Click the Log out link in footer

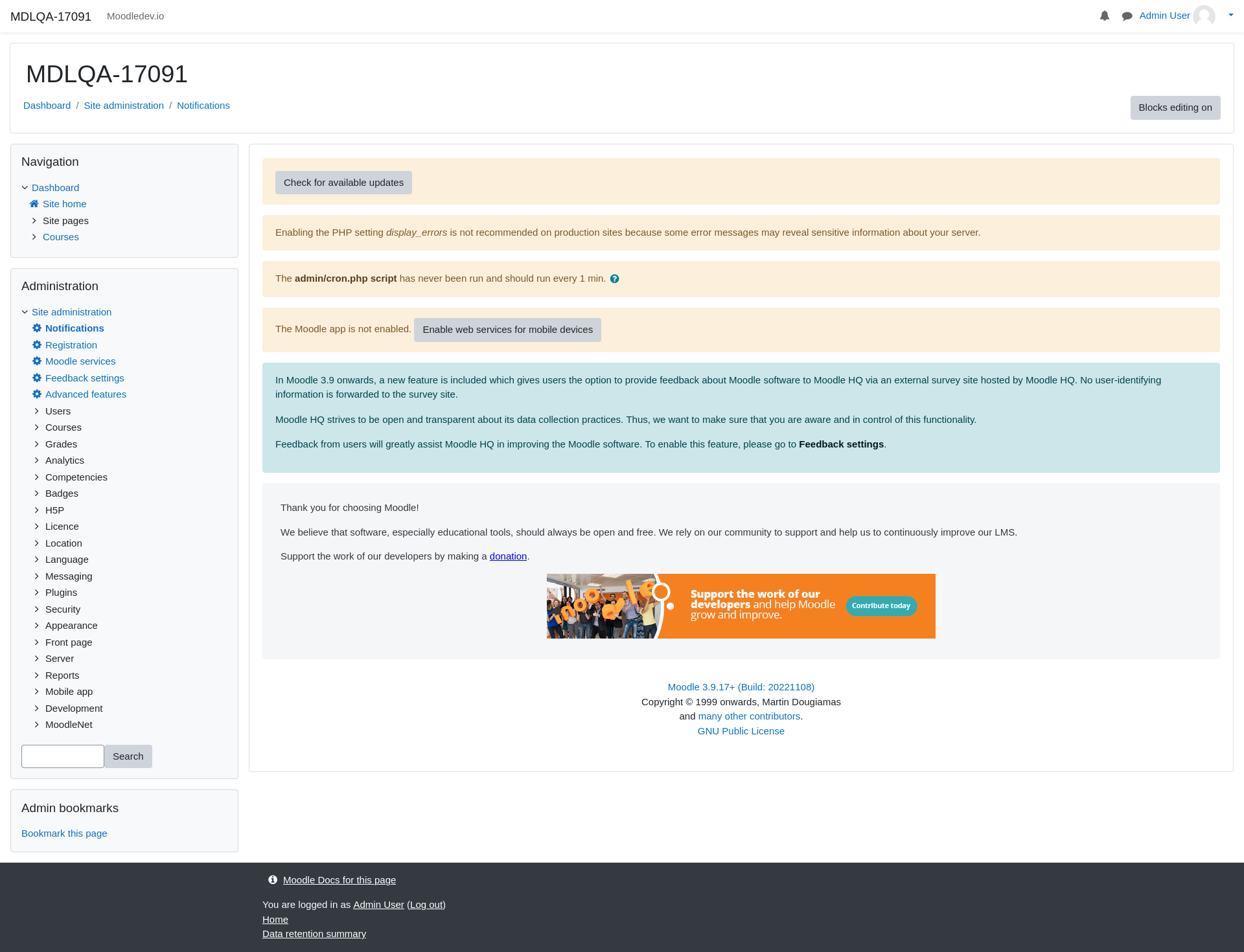(426, 905)
